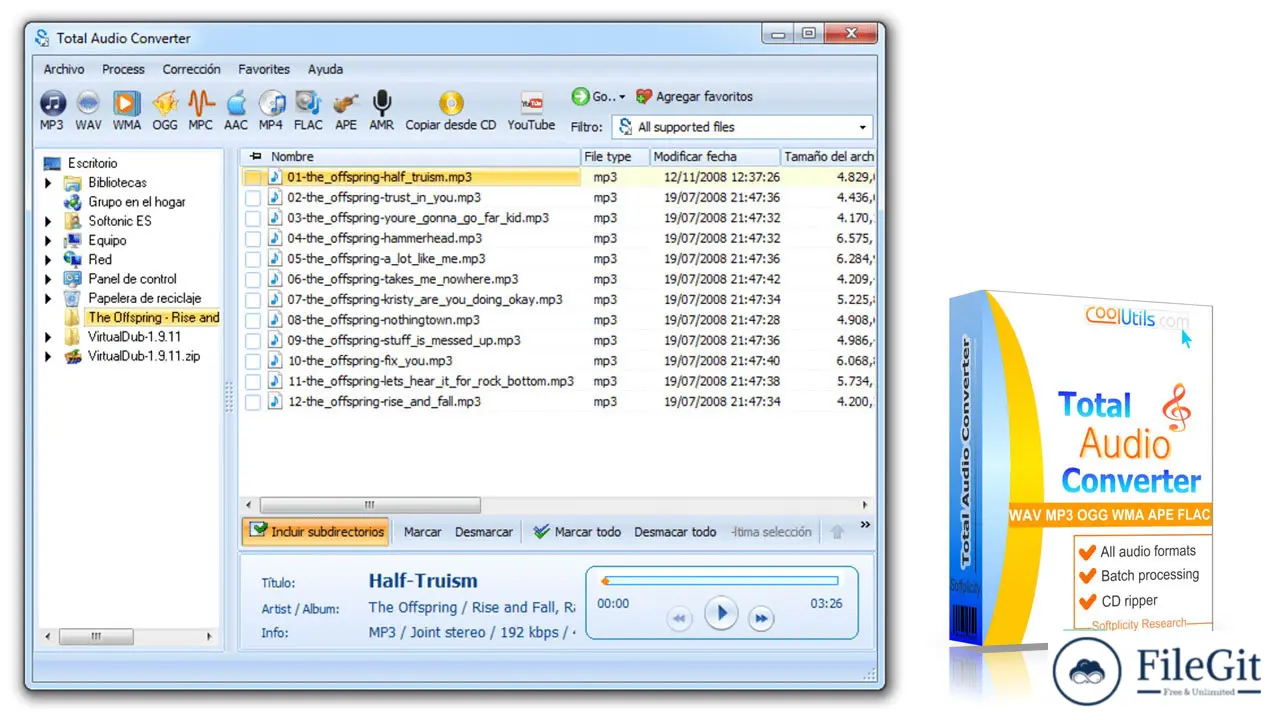Open the Go button dropdown arrow

tap(622, 98)
